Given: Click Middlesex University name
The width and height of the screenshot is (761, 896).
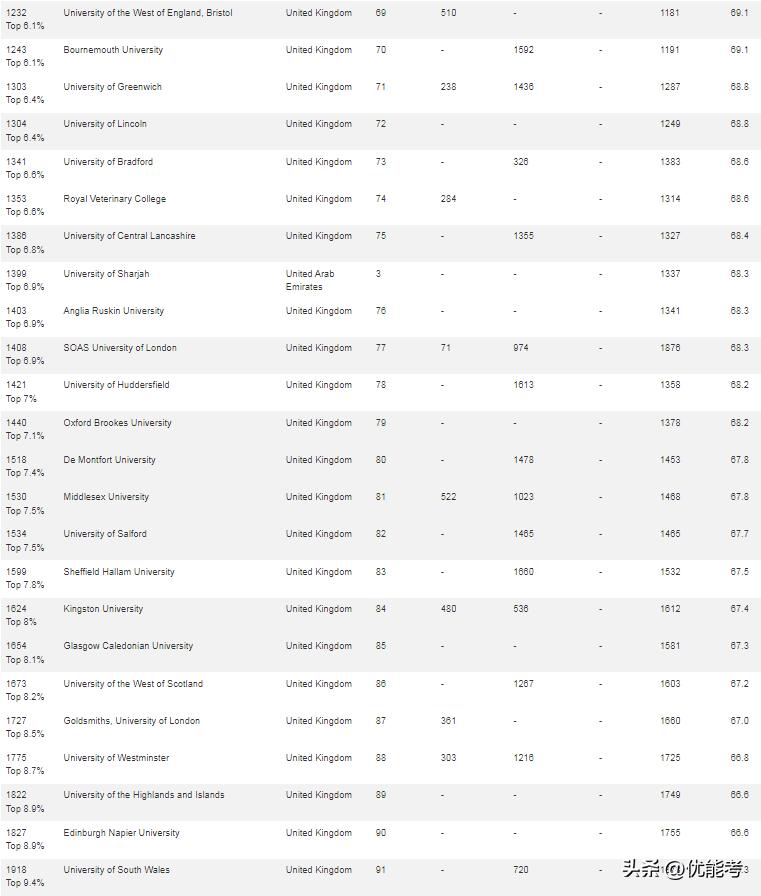Looking at the screenshot, I should pos(106,497).
